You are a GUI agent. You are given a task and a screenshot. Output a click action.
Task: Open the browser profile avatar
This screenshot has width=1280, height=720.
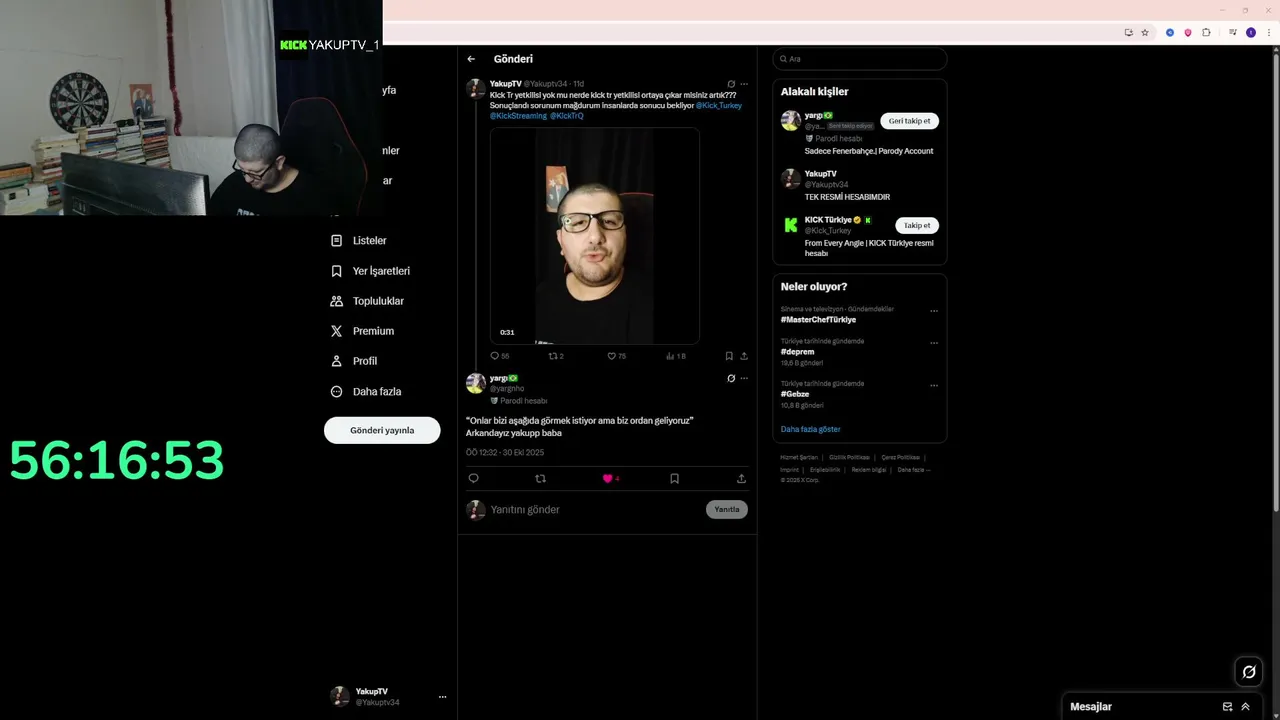(1250, 32)
